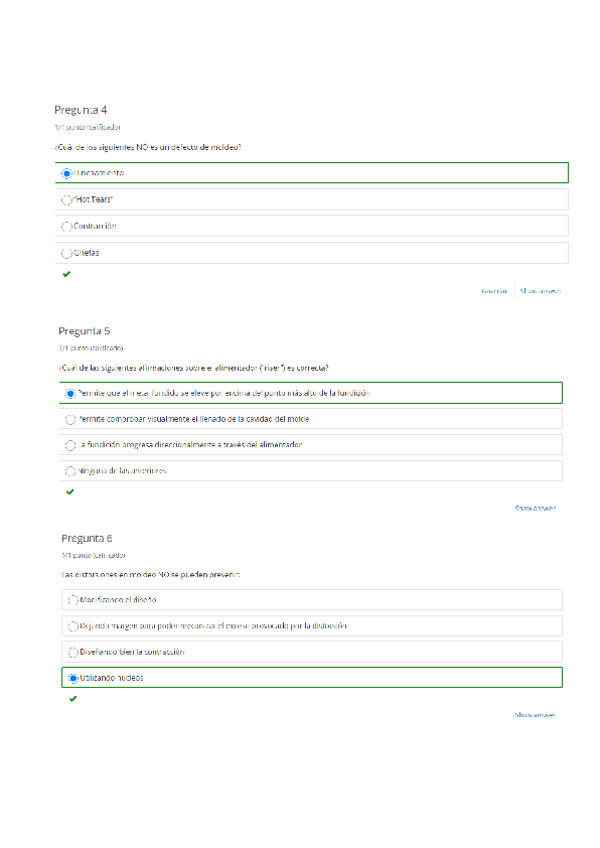Click the green checkmark under Pregunta 4
This screenshot has width=600, height=848.
(x=66, y=274)
